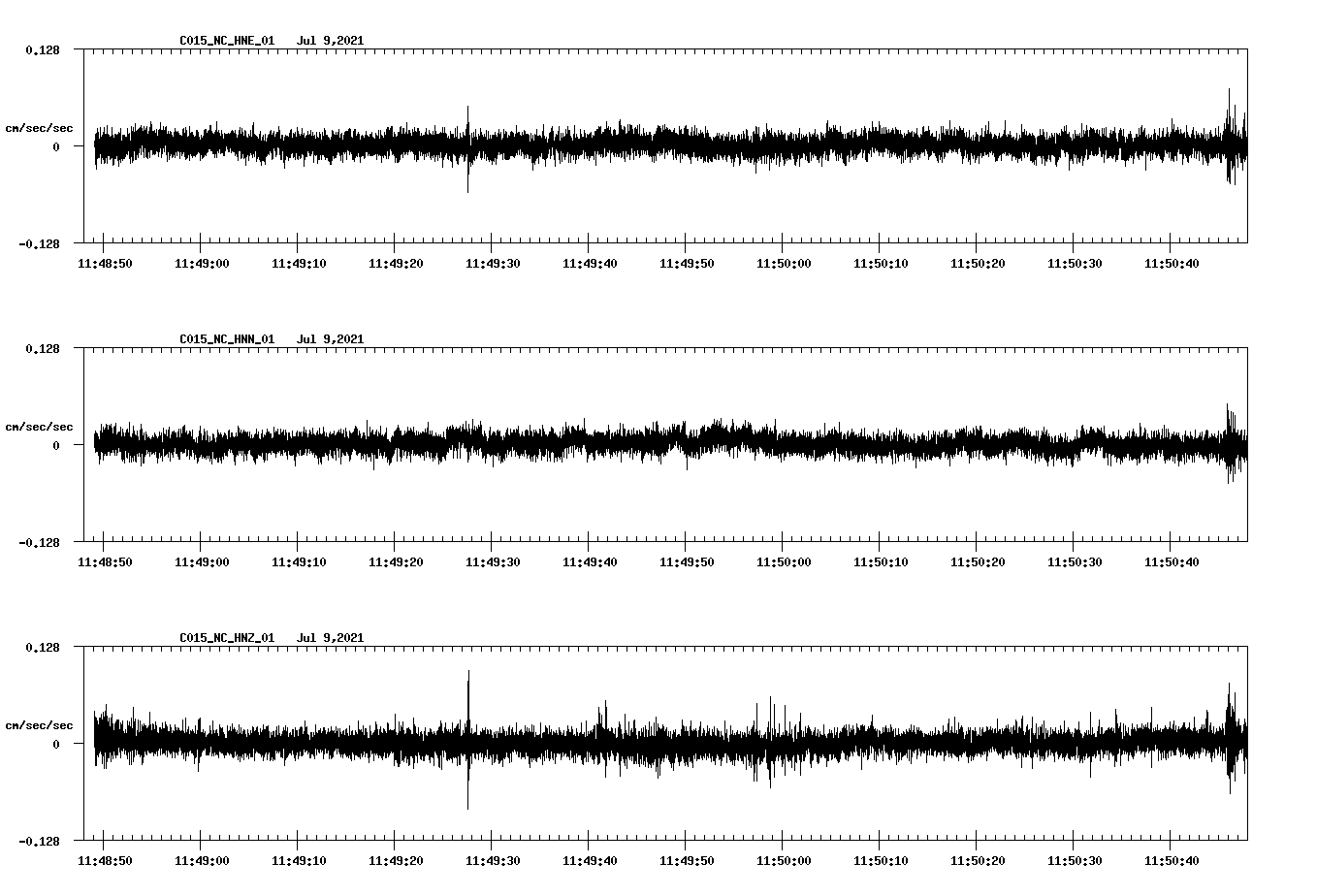Select 11:50:00 time label on HNN plot

point(783,562)
